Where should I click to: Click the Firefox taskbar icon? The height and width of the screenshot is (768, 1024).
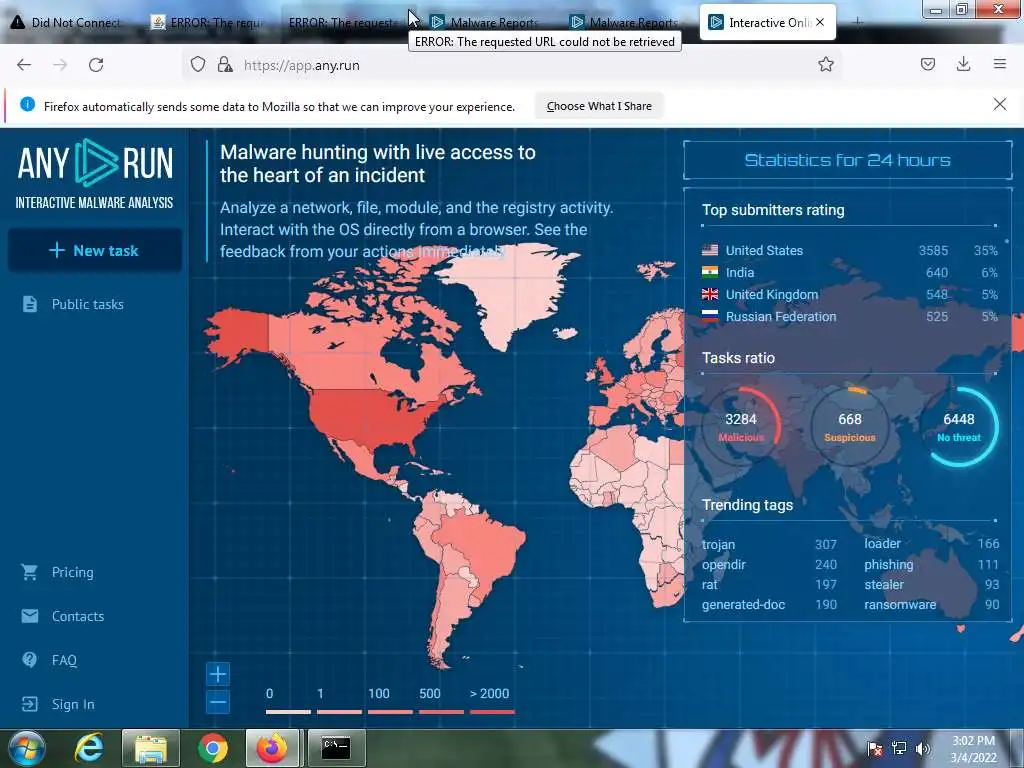(272, 748)
